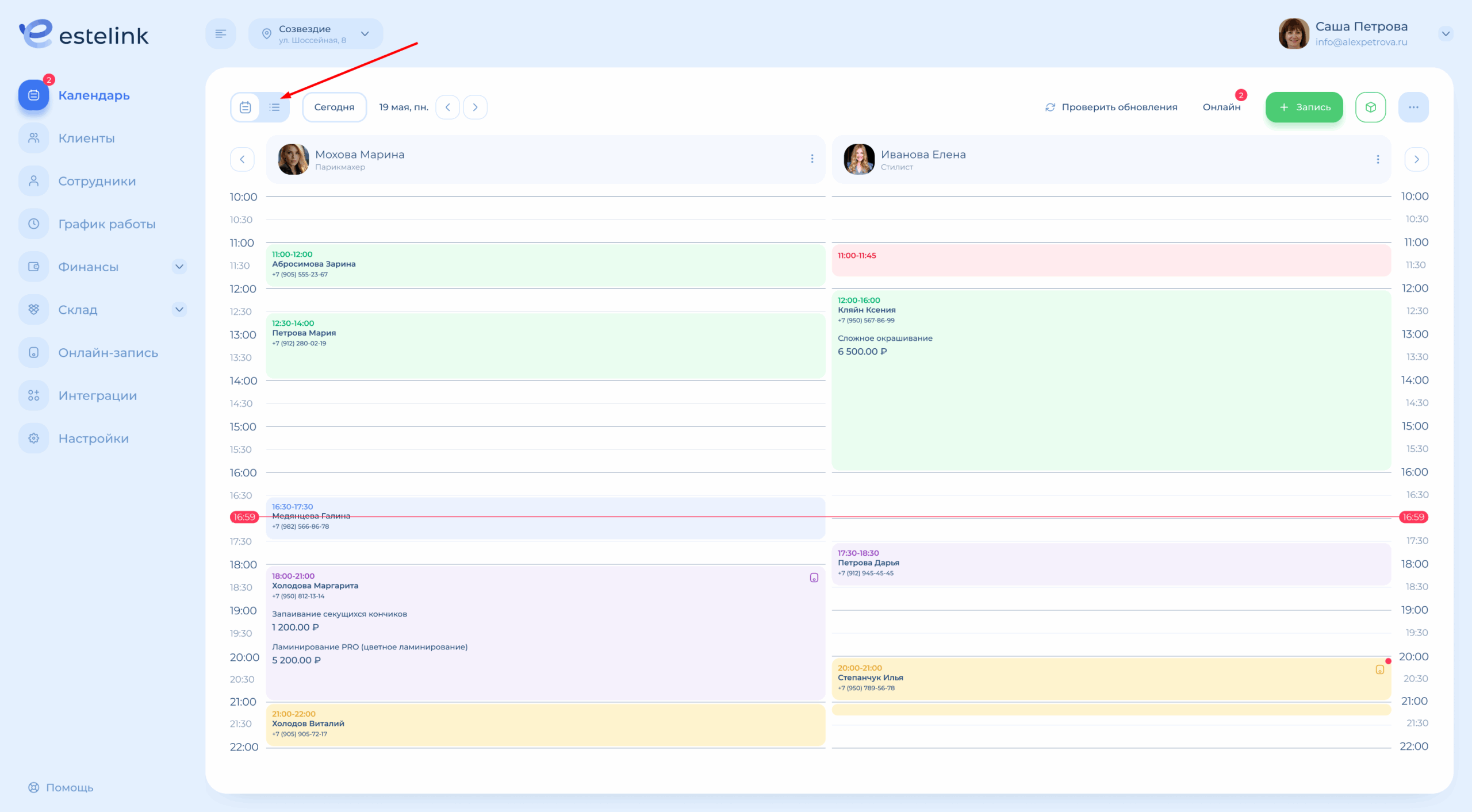Screen dimensions: 1472x812
Task: Open the Финансы section
Action: (88, 267)
